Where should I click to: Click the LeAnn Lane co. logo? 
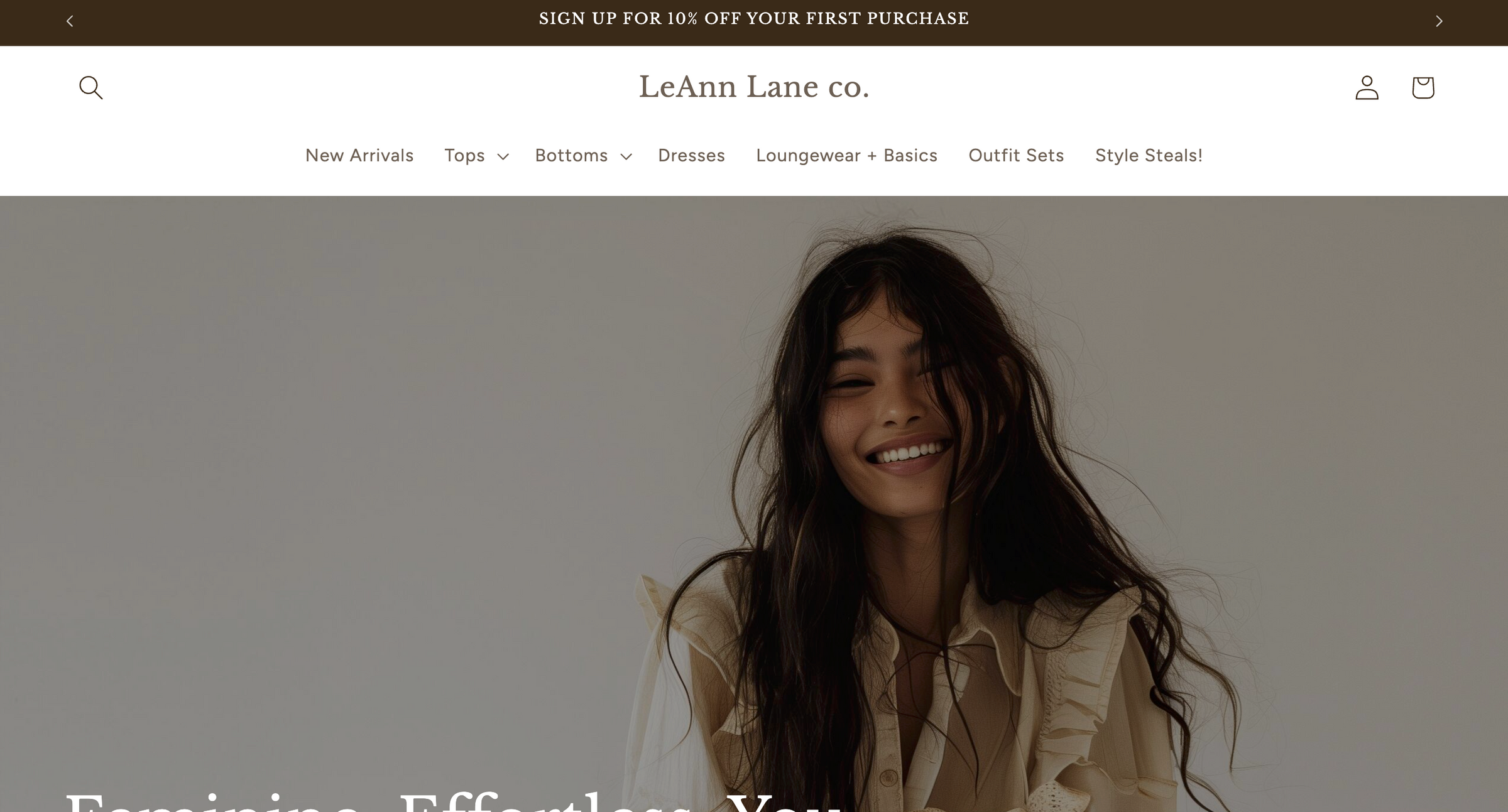pos(754,87)
